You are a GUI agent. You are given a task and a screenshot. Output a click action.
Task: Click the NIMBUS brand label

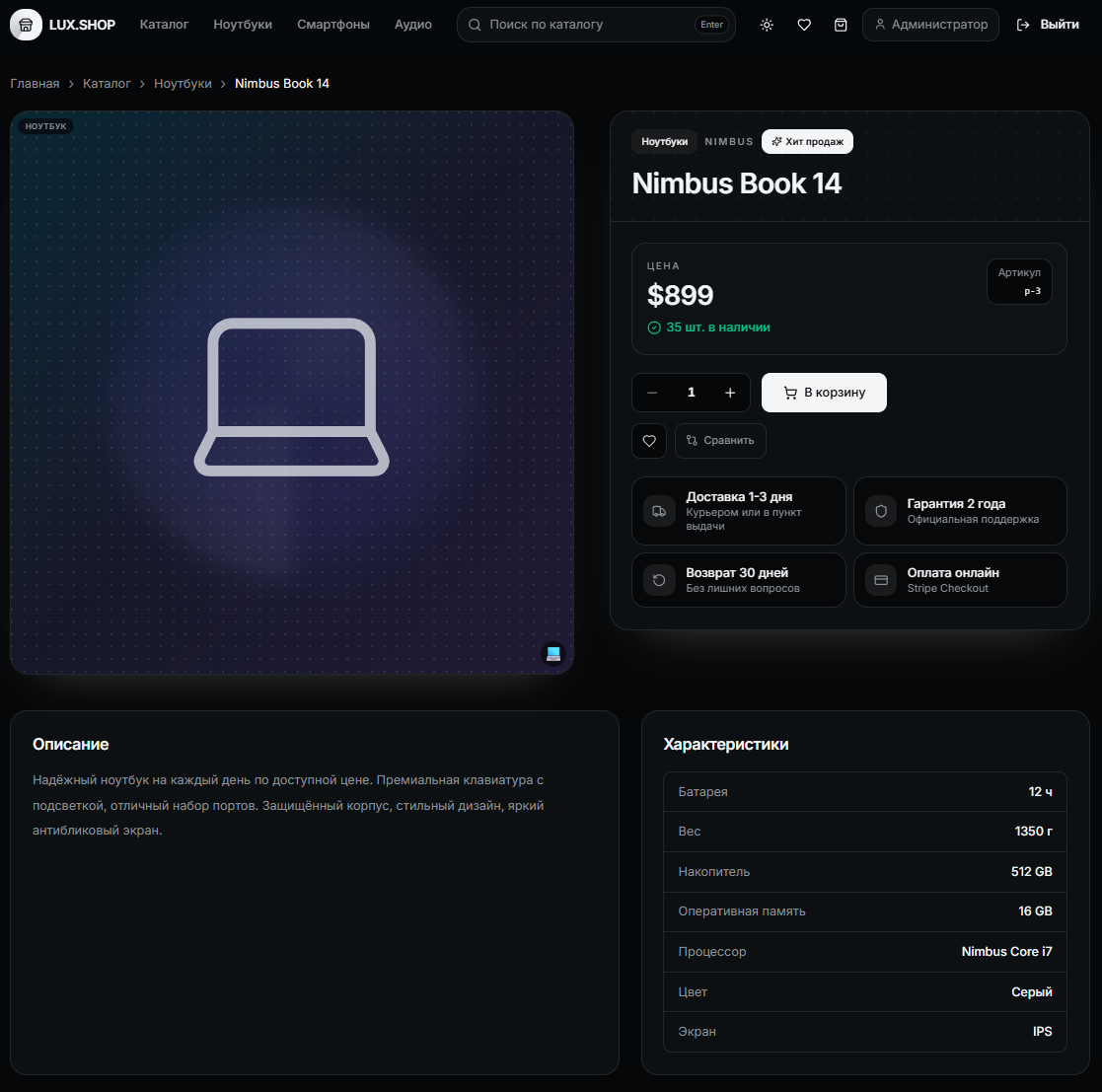(729, 141)
